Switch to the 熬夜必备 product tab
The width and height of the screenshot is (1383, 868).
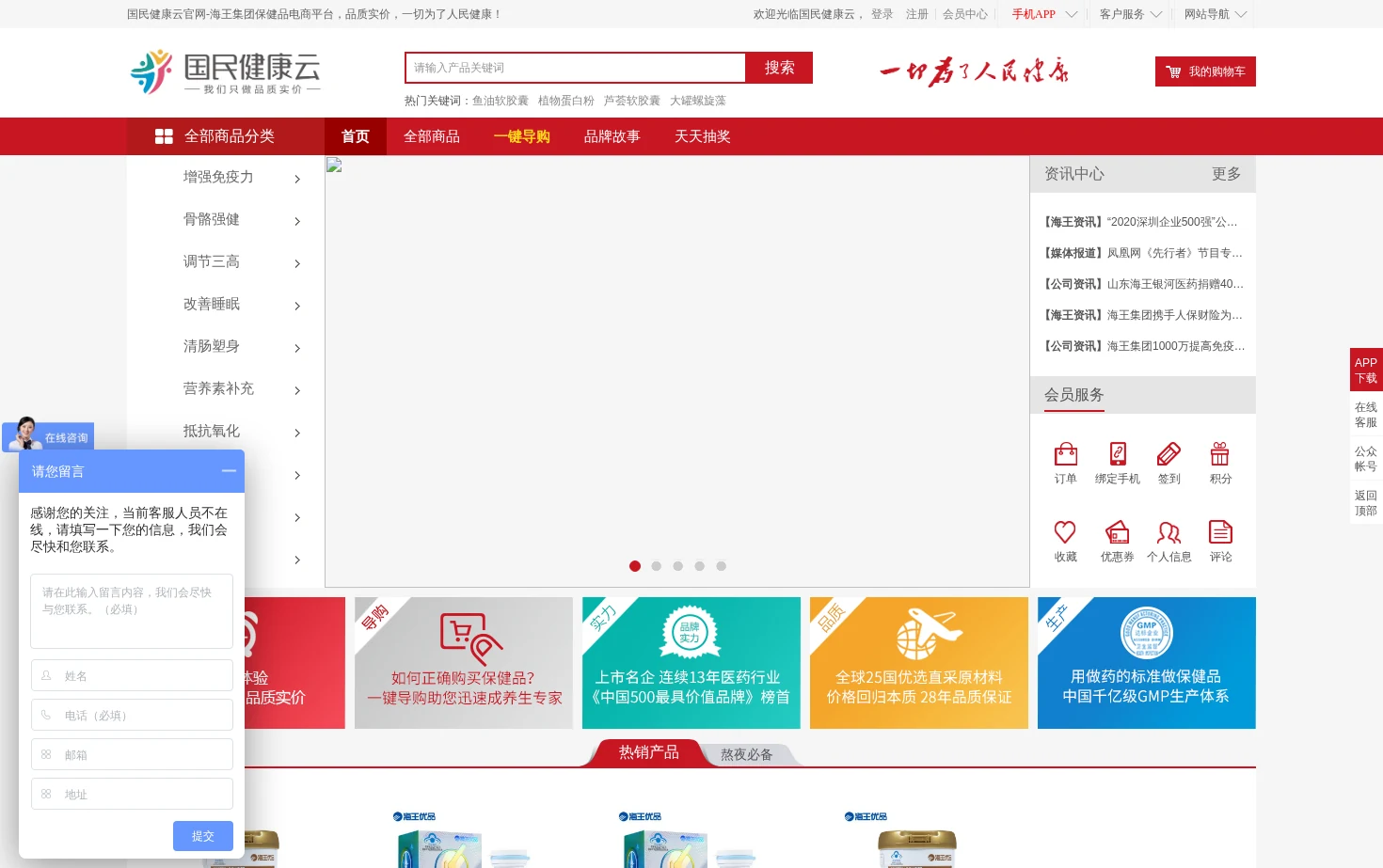click(747, 754)
